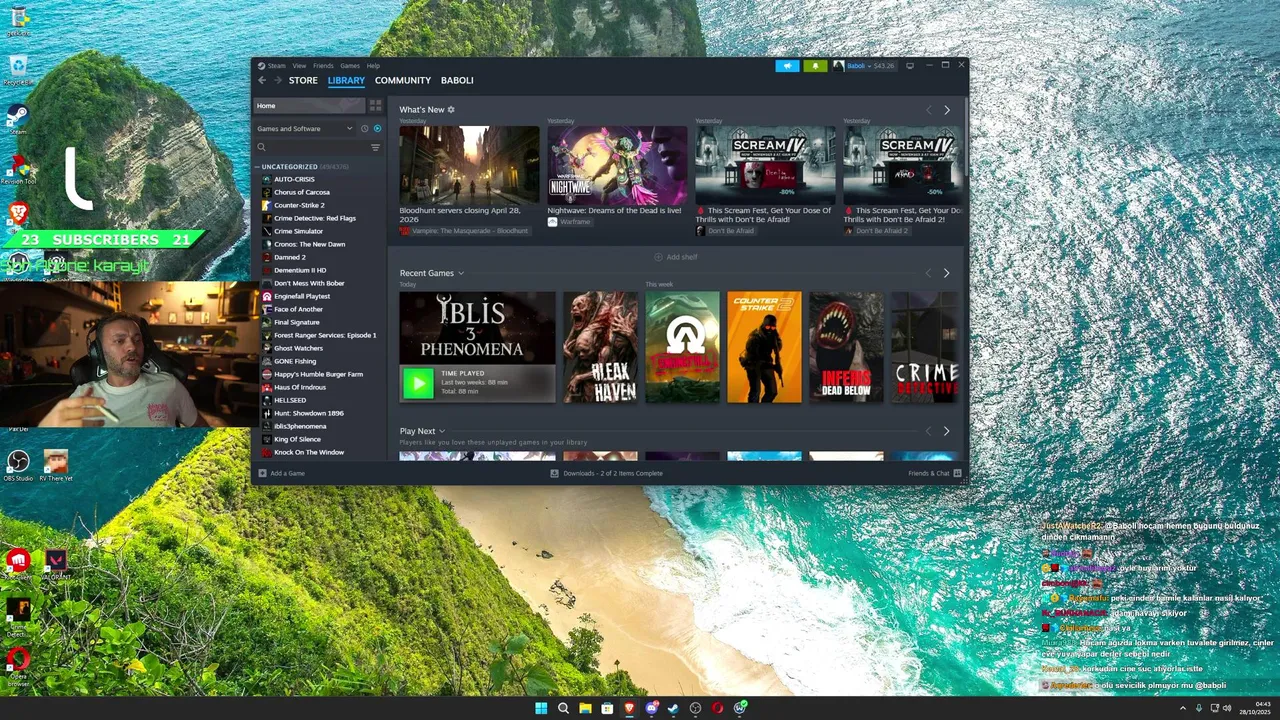Open the OBS Studio desktop shortcut
The image size is (1280, 720).
(18, 465)
